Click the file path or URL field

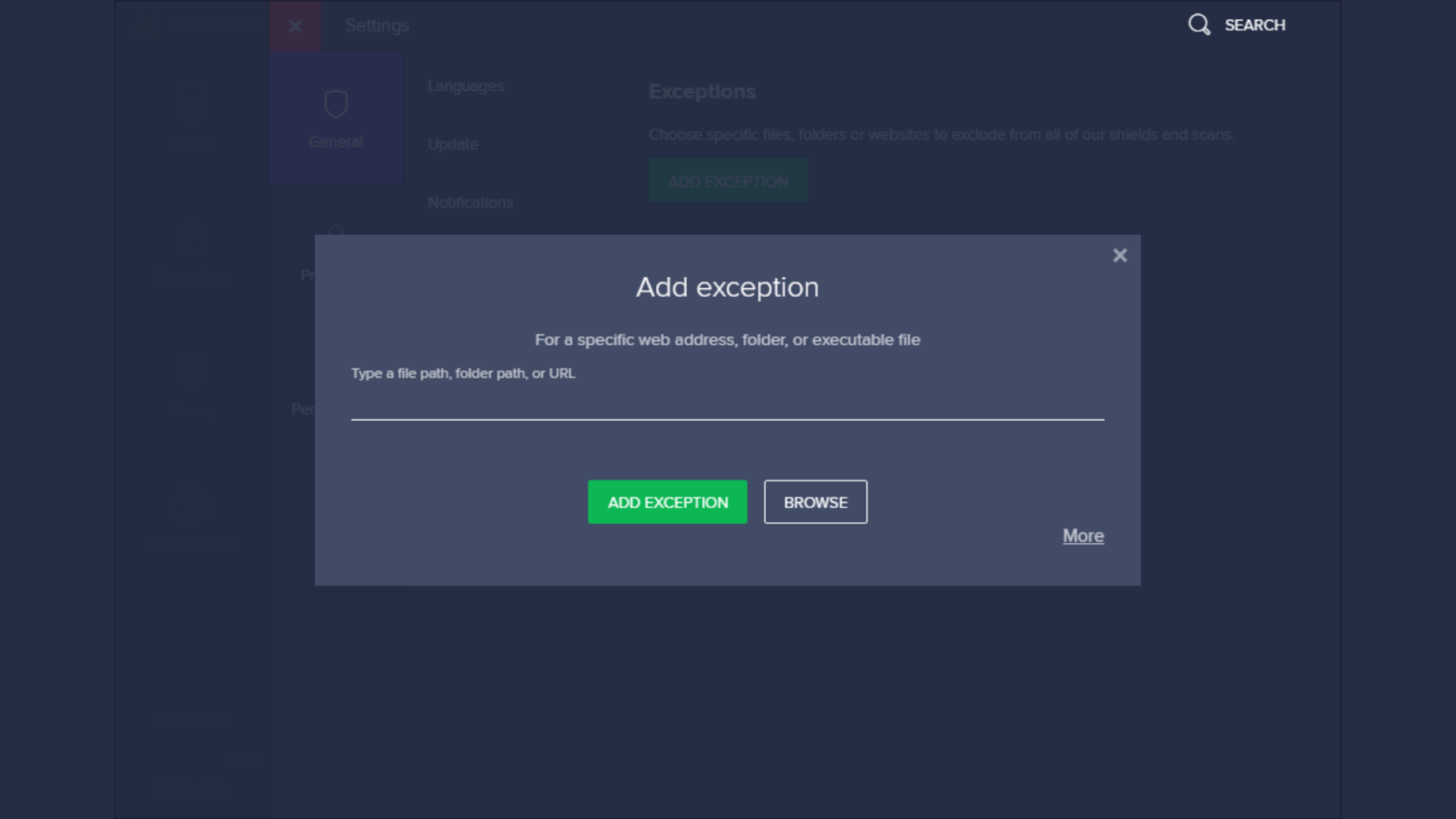pos(727,404)
